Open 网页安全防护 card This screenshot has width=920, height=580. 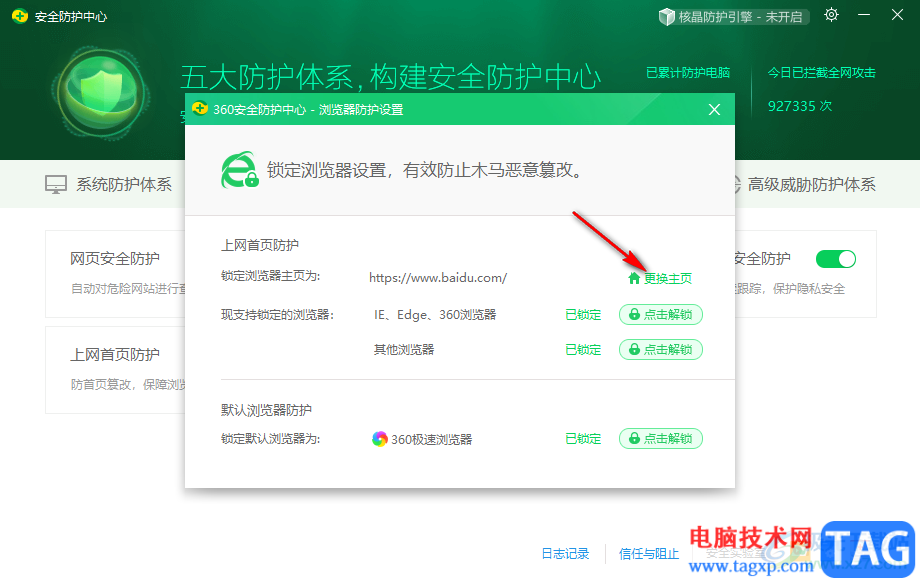116,274
